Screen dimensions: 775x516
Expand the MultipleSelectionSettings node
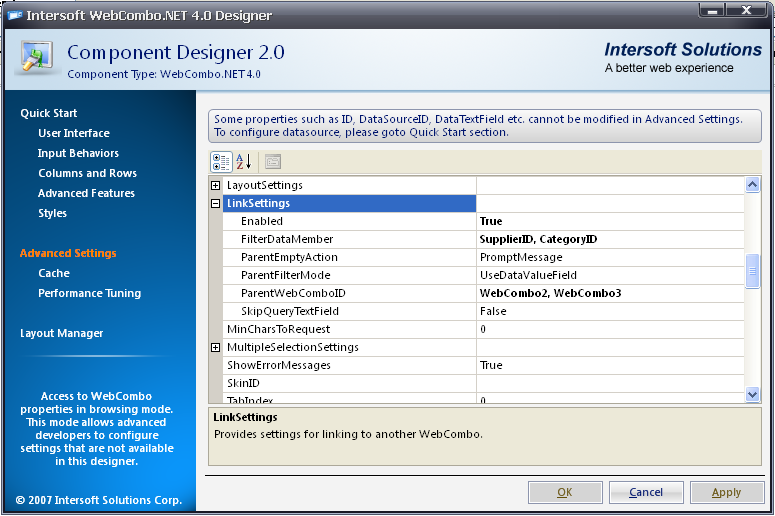[215, 347]
